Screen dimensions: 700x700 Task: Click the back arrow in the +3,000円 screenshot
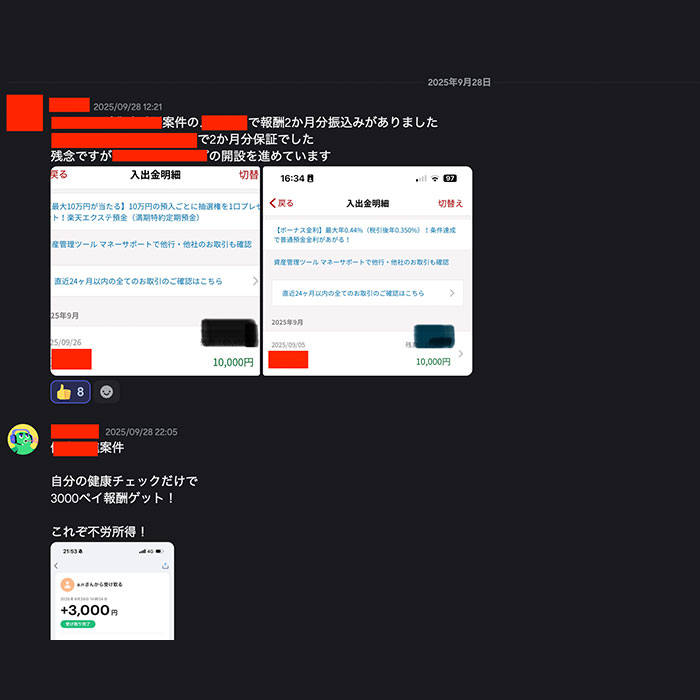(56, 566)
